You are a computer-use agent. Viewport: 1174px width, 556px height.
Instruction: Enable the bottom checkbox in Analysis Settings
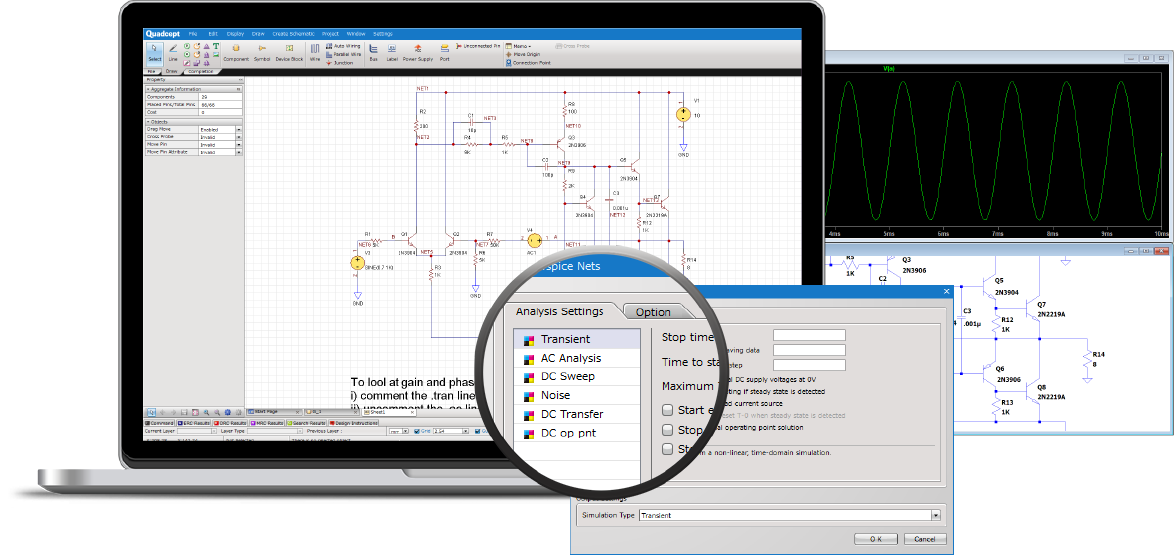click(x=668, y=450)
